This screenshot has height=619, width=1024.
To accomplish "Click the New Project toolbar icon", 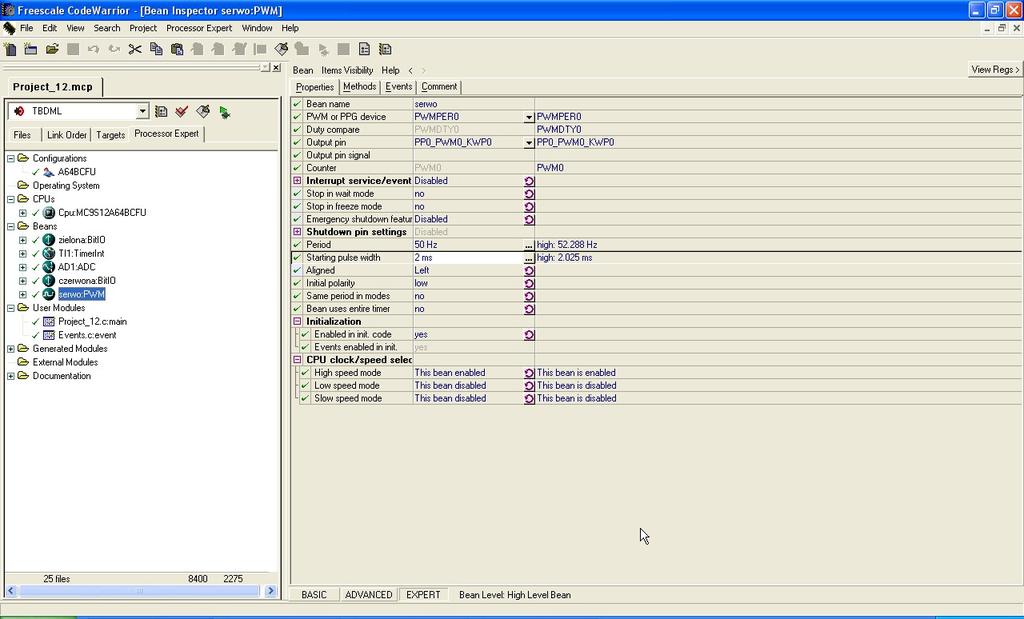I will (x=31, y=49).
